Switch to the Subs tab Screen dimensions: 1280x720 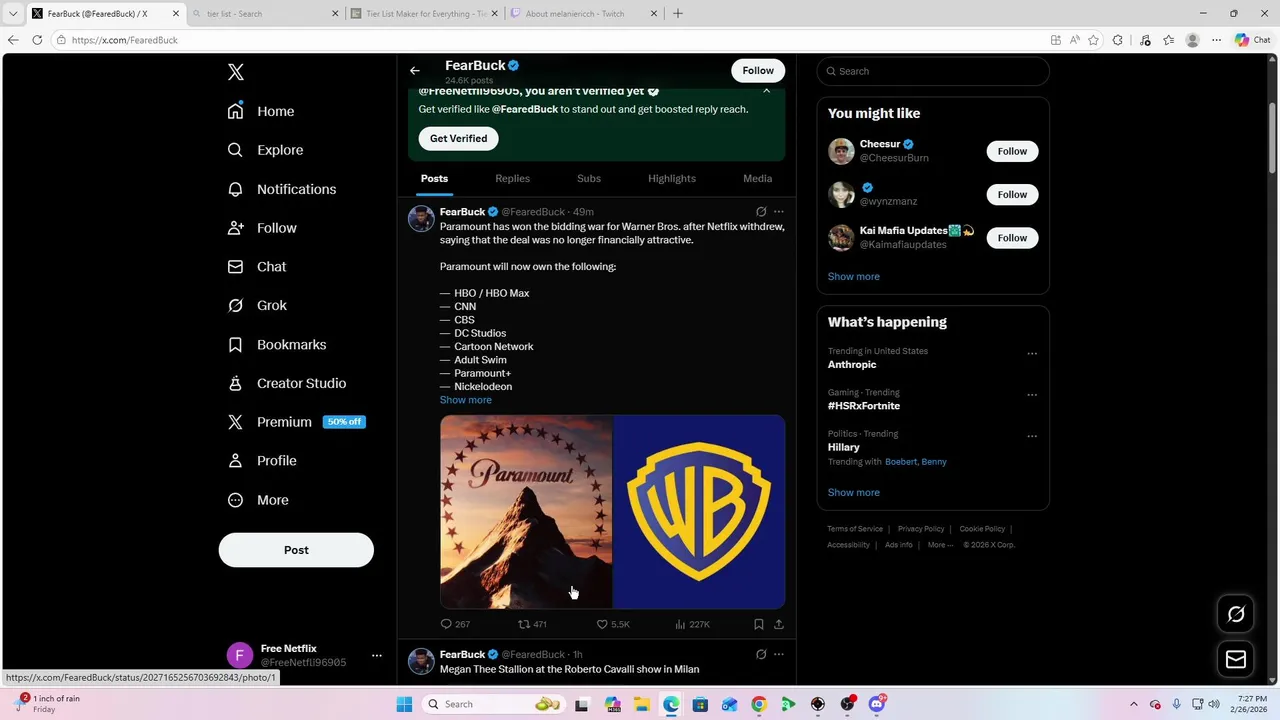[589, 178]
